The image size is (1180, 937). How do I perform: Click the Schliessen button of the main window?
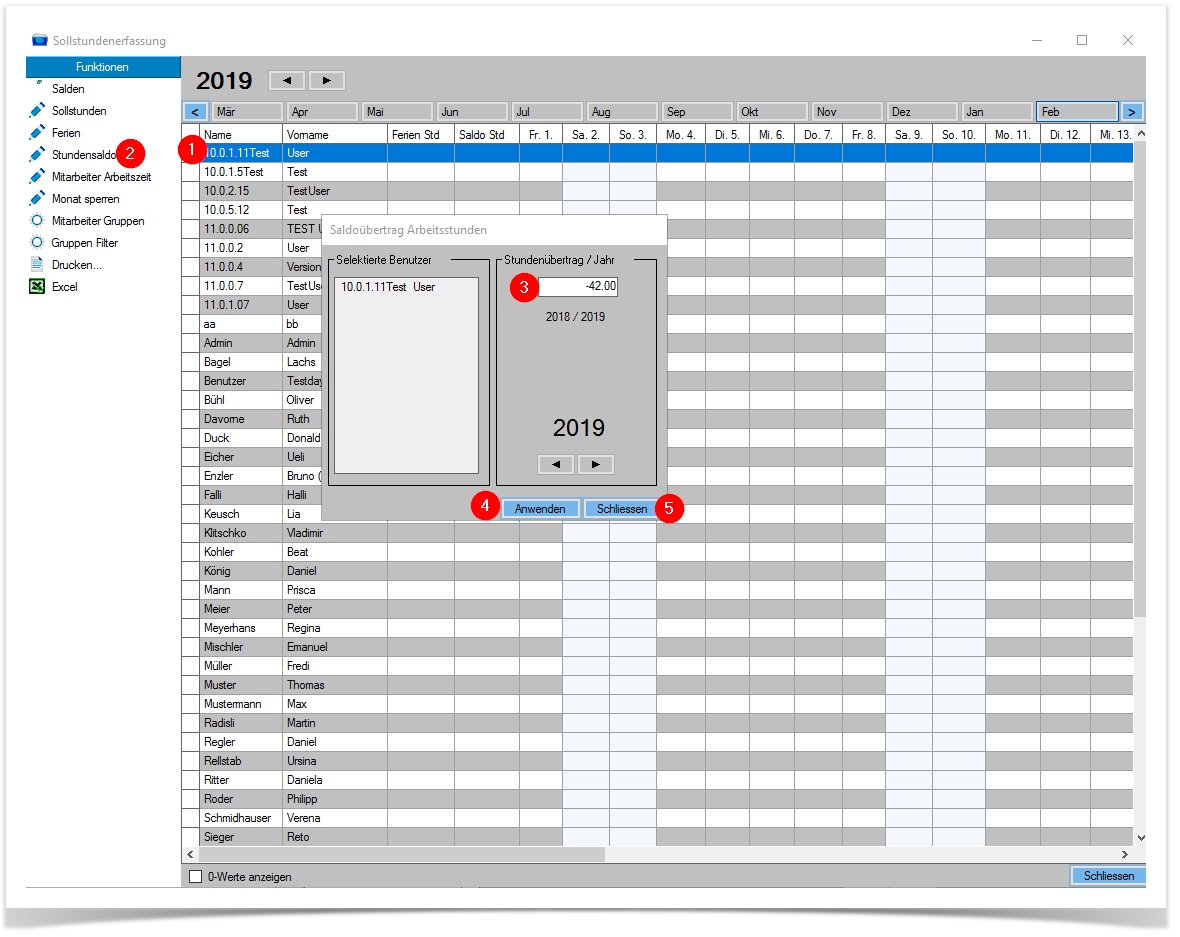click(1109, 876)
